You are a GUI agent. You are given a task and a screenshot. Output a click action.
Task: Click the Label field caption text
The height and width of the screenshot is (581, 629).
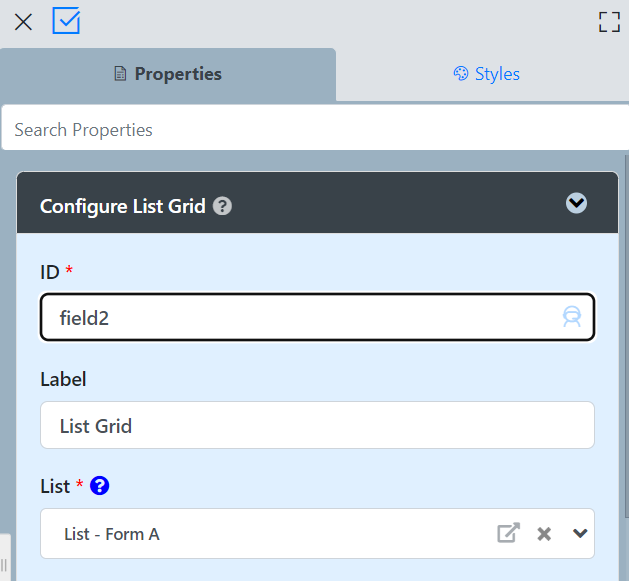tap(63, 379)
